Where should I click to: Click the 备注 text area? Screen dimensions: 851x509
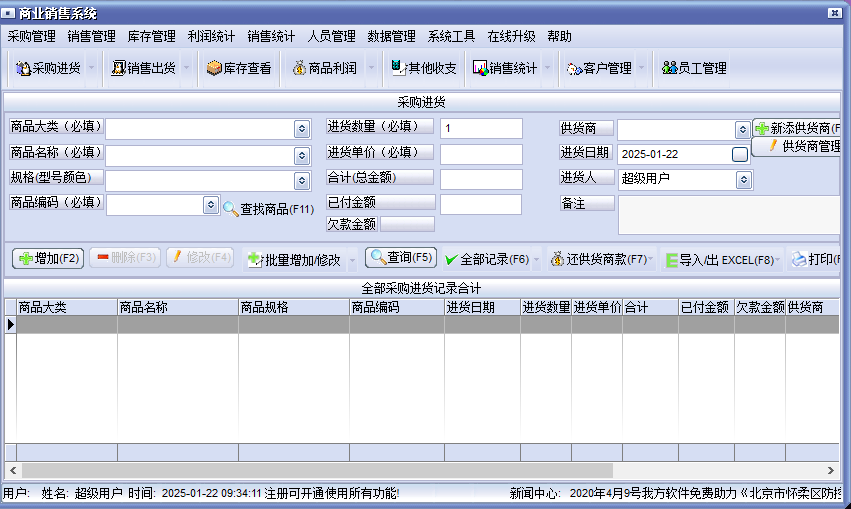(x=729, y=215)
